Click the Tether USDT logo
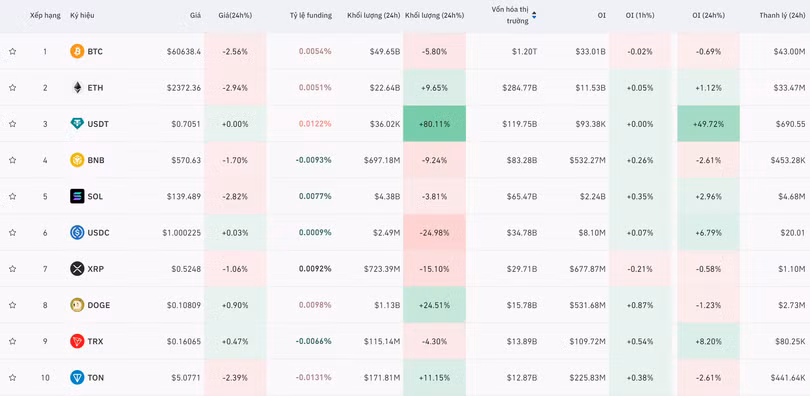Image resolution: width=810 pixels, height=396 pixels. (77, 124)
